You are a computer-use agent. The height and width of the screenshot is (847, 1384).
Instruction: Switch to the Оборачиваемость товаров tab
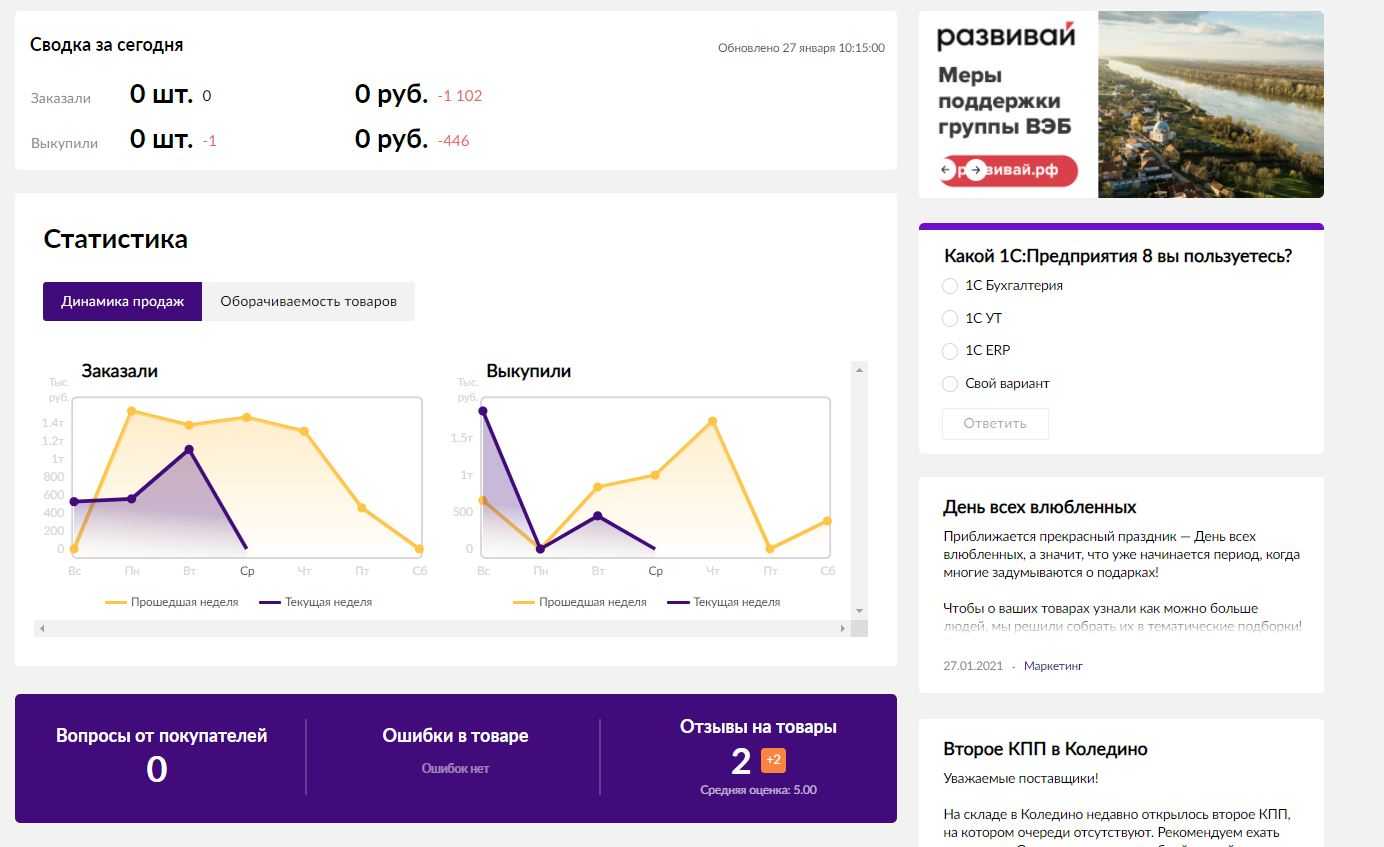coord(308,301)
